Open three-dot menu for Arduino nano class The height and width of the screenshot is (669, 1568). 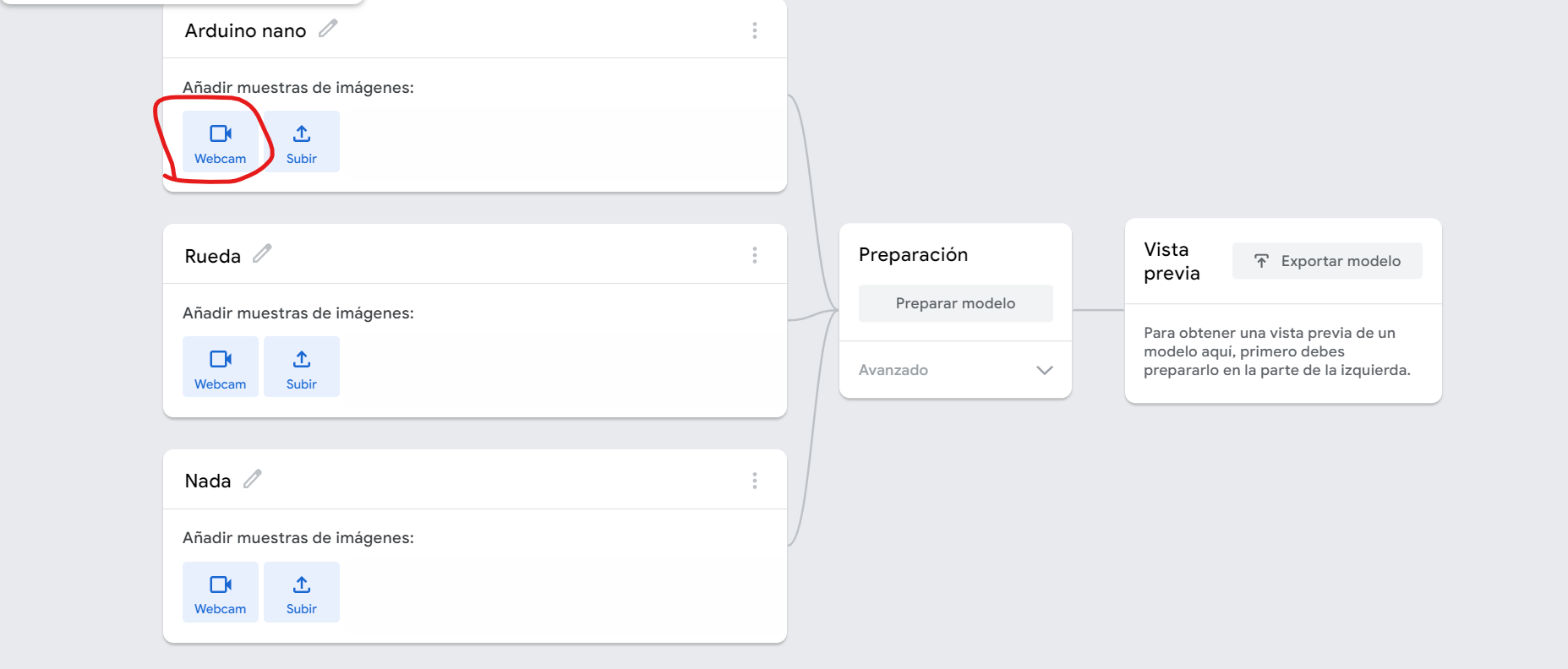coord(755,30)
